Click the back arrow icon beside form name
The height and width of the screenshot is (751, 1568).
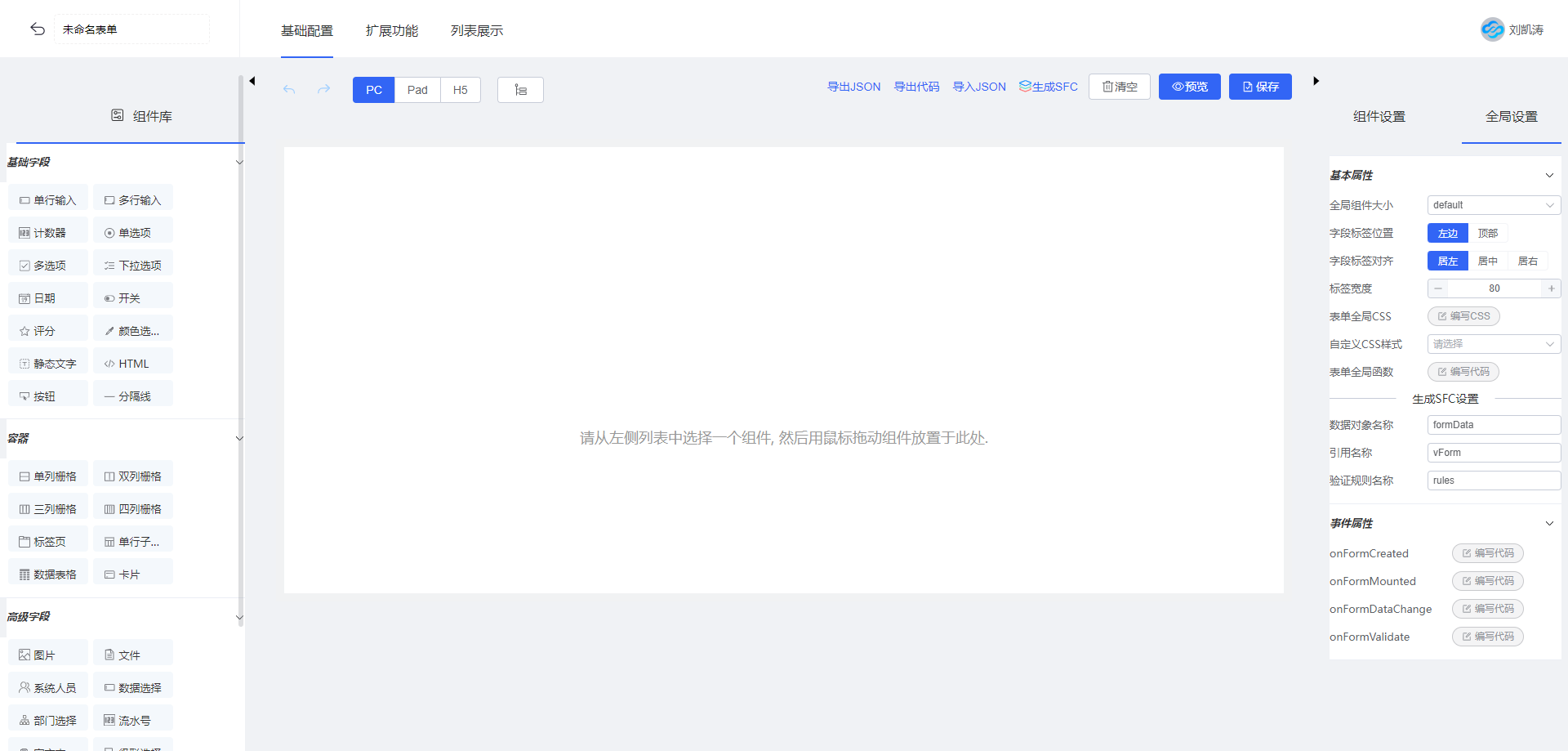tap(38, 29)
